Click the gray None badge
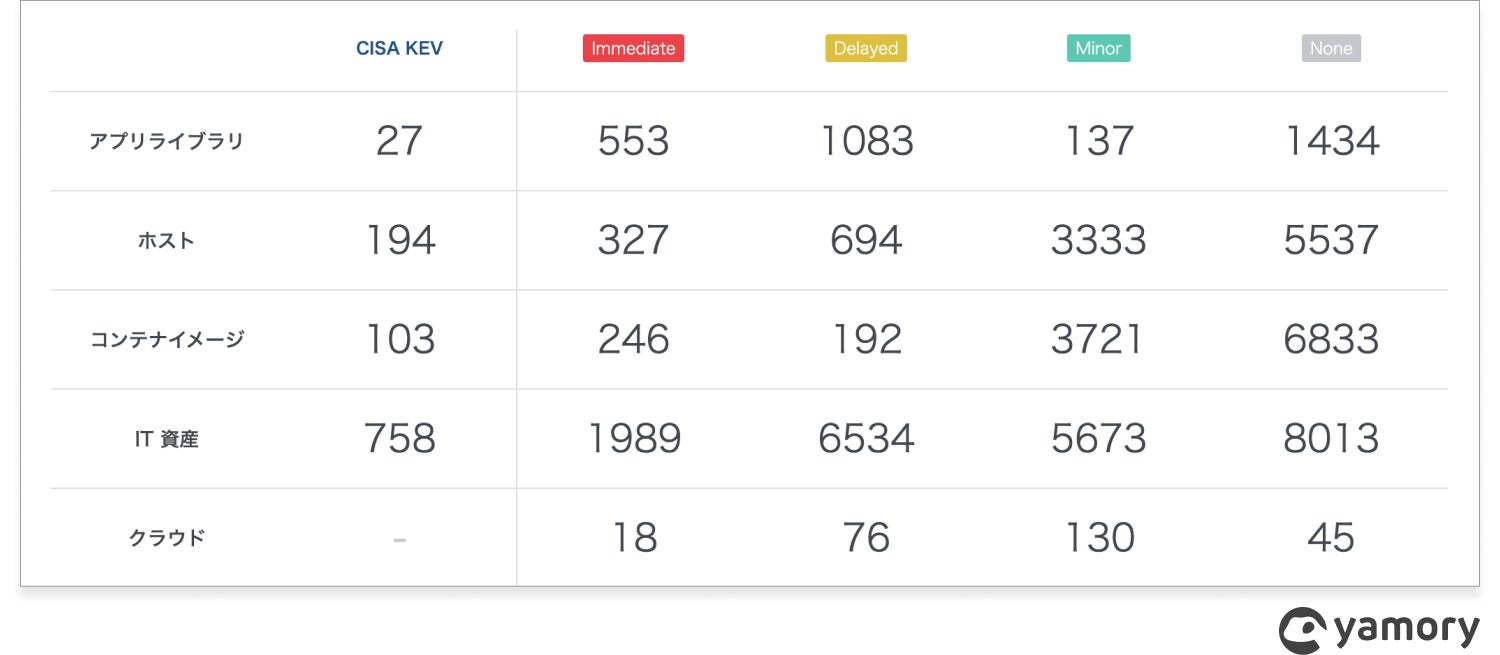 (1331, 48)
